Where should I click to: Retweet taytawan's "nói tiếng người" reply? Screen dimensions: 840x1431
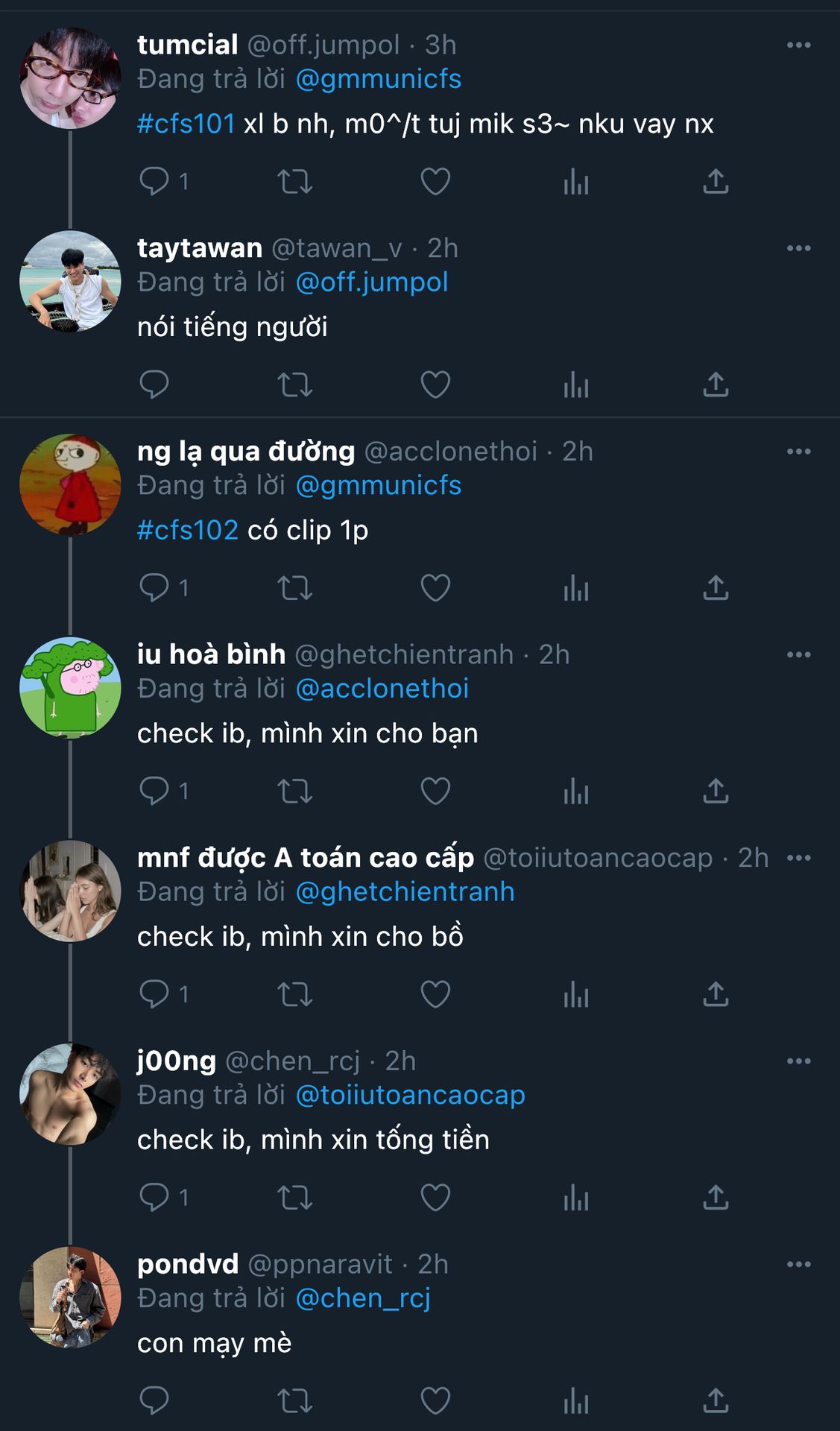coord(294,385)
